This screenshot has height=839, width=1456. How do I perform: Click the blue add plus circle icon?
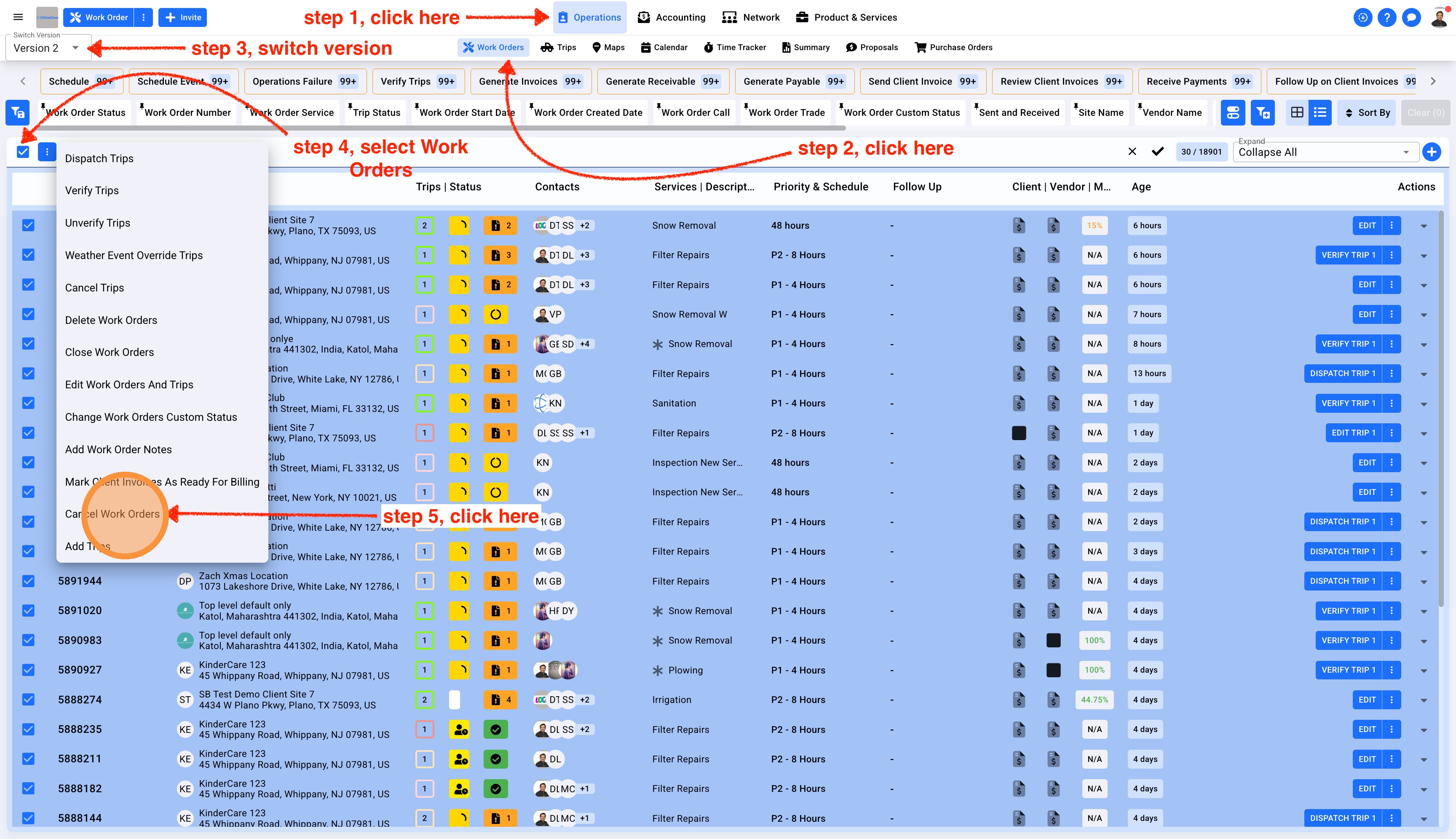click(x=1431, y=152)
